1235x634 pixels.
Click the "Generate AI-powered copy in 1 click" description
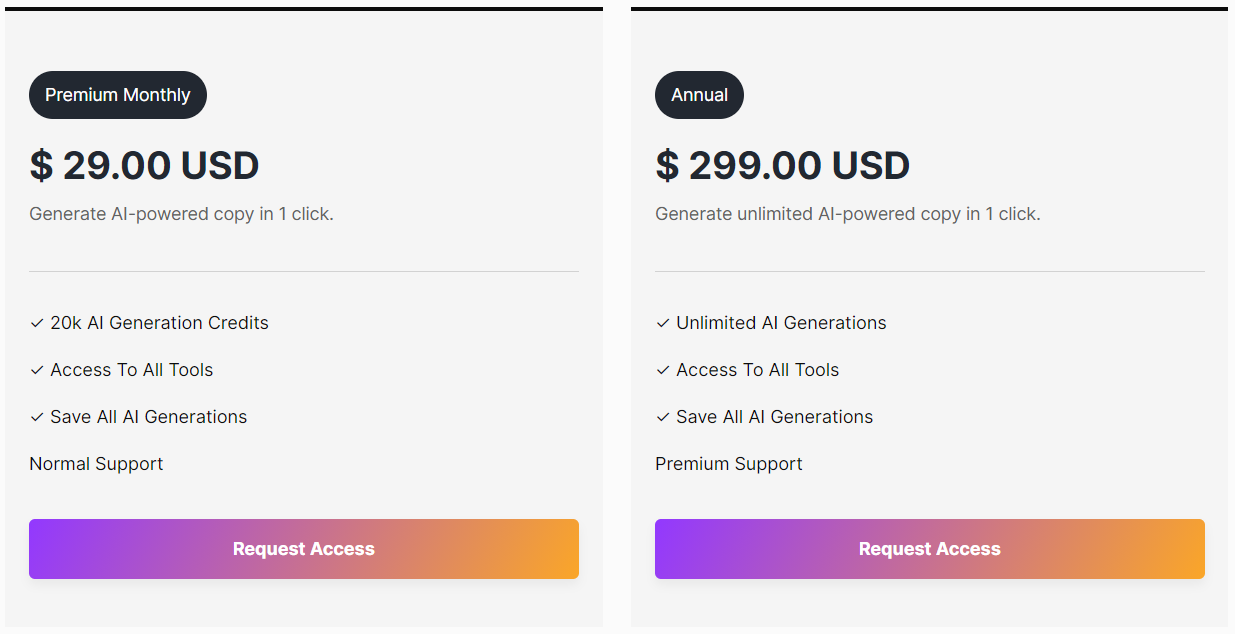181,214
